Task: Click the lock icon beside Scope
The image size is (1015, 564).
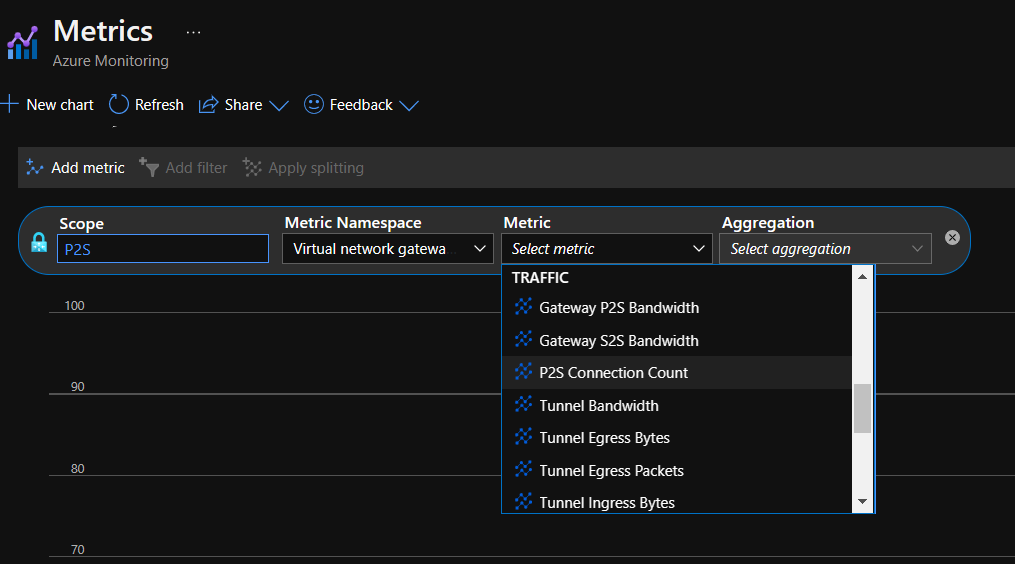Action: [39, 243]
